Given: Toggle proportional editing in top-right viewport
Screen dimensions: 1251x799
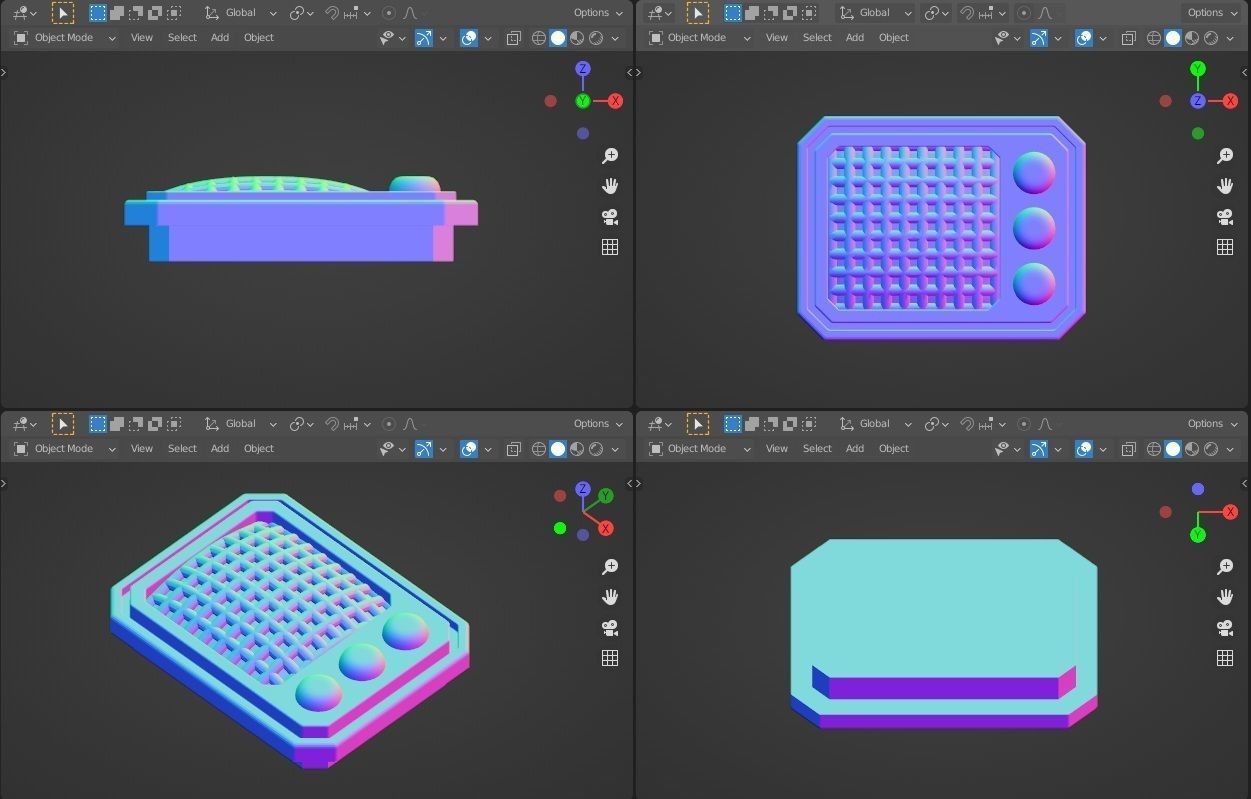Looking at the screenshot, I should coord(1024,13).
